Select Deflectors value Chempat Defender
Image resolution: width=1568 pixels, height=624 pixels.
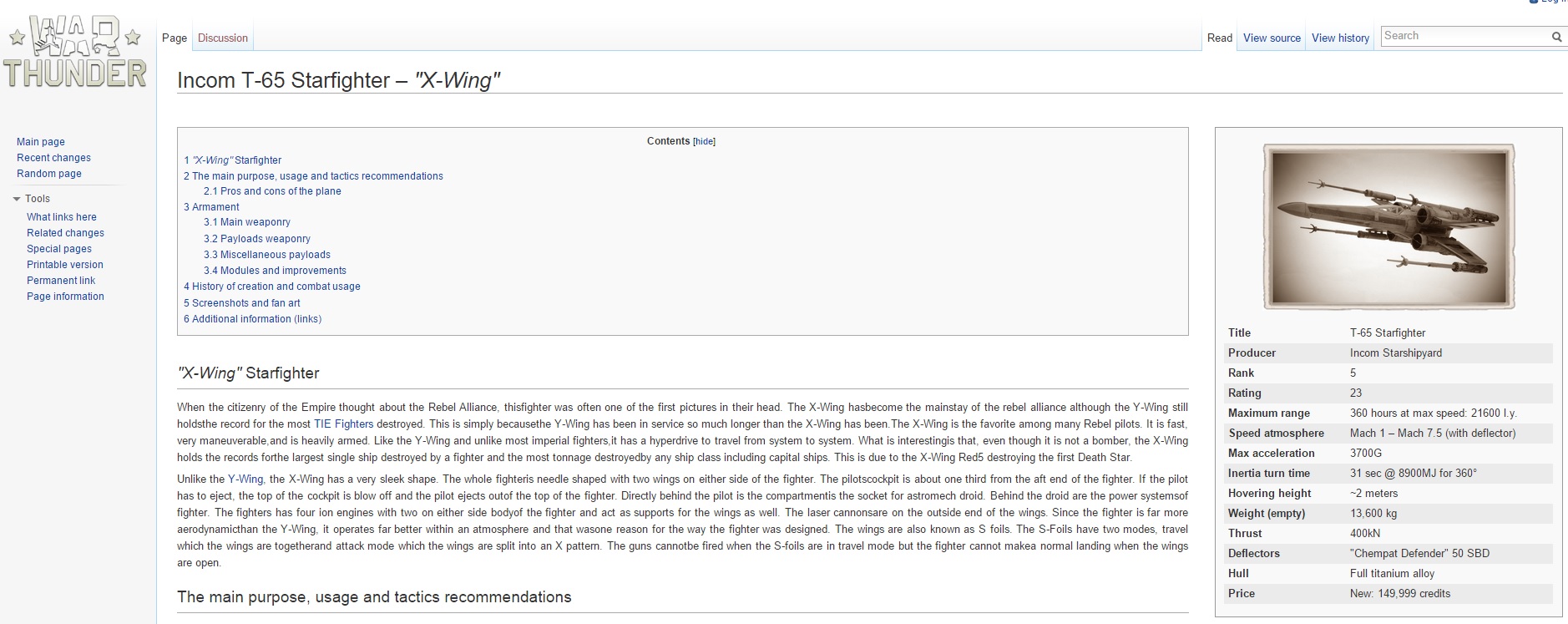(x=1419, y=554)
